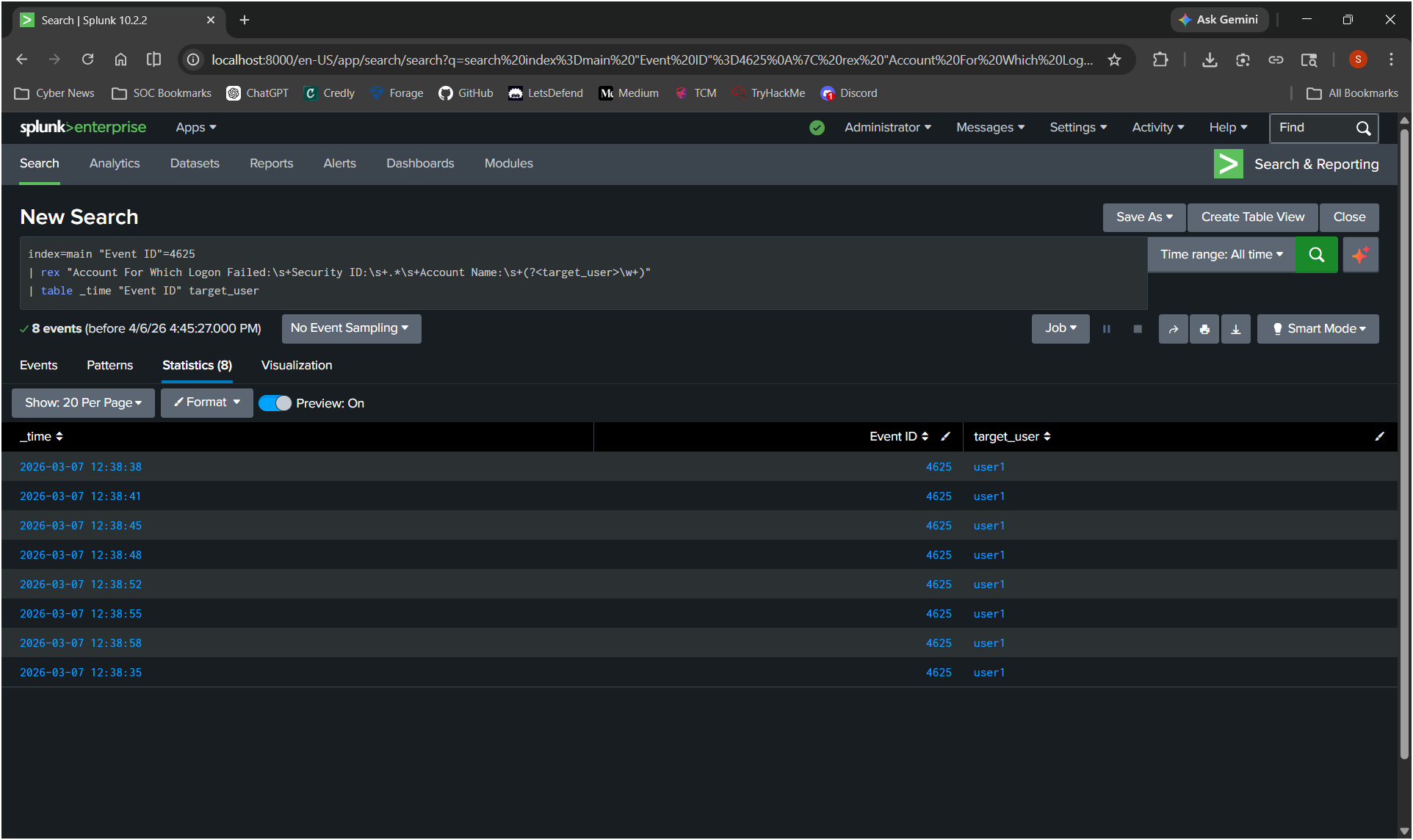This screenshot has width=1413, height=840.
Task: Open the Time range All time dropdown
Action: pyautogui.click(x=1221, y=255)
